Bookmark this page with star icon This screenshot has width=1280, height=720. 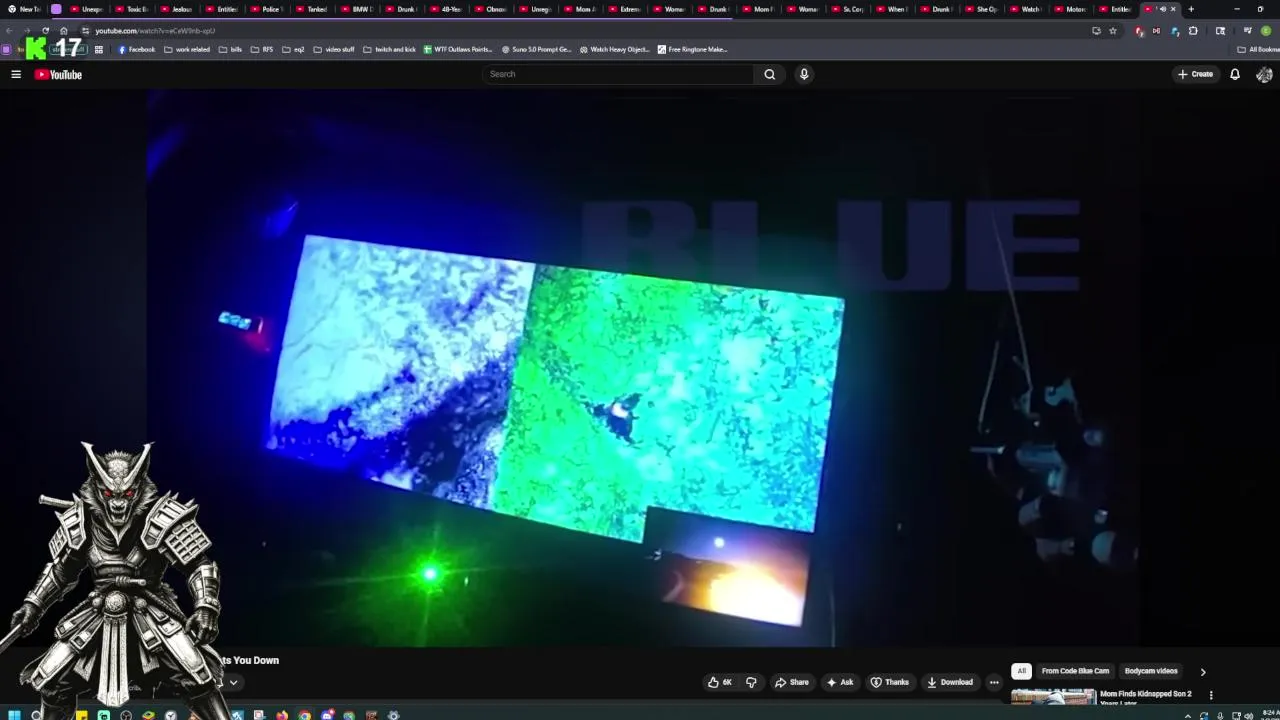[1112, 31]
